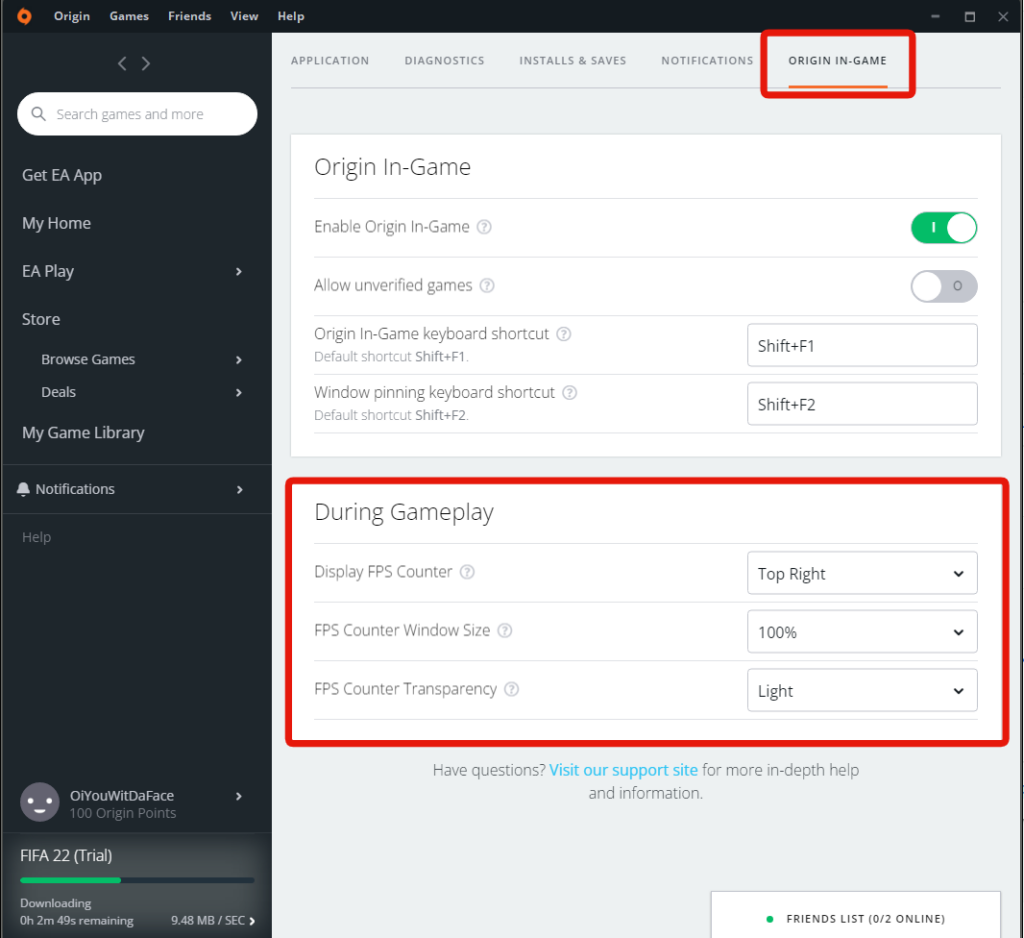Click the green online status dot
This screenshot has height=938, width=1024.
point(770,919)
